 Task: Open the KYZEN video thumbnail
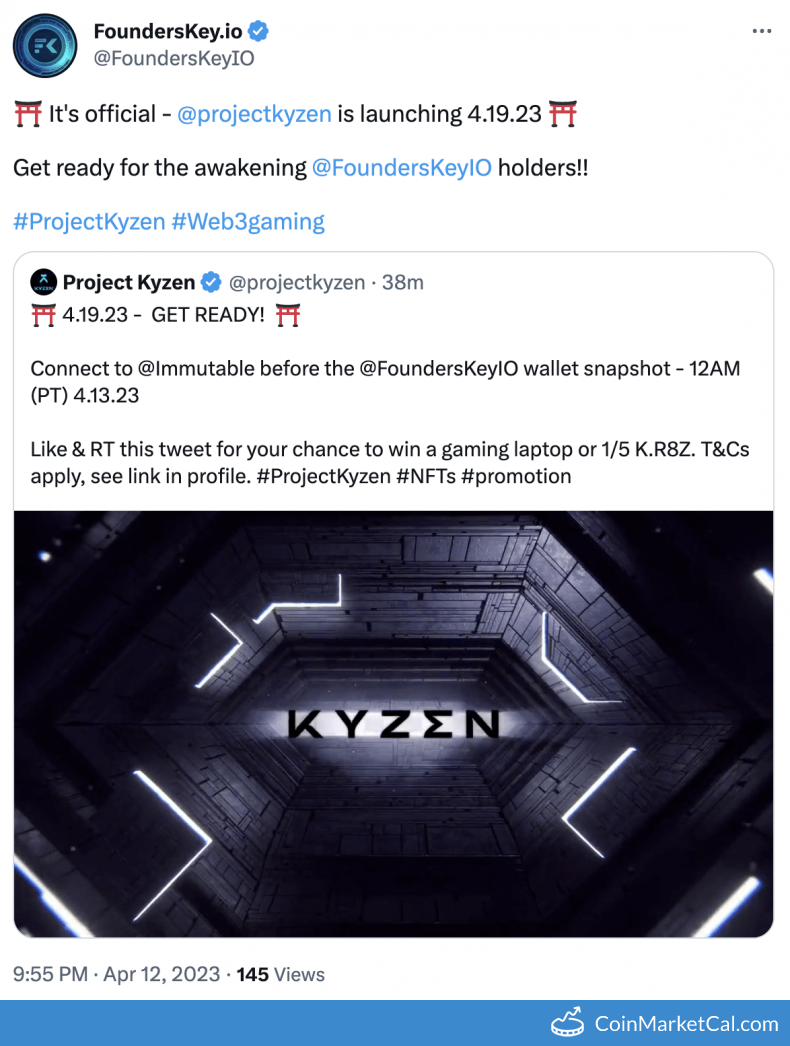tap(393, 723)
